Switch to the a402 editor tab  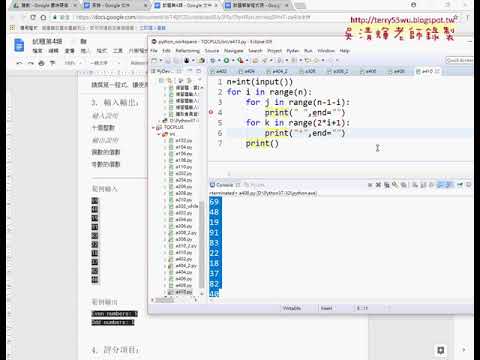(x=219, y=71)
